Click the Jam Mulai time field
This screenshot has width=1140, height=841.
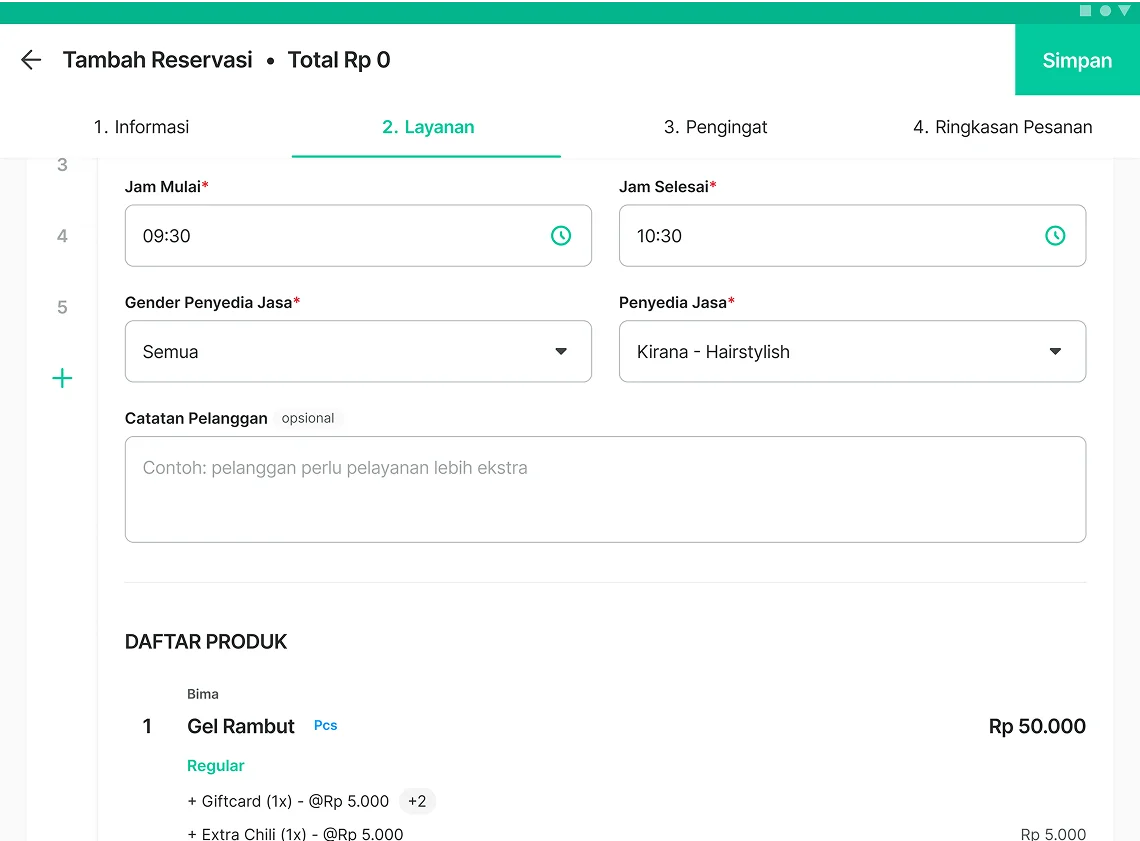click(340, 236)
